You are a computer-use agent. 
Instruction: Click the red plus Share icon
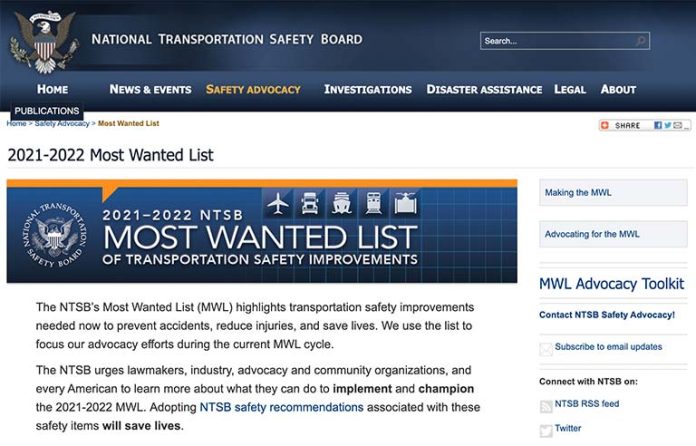click(605, 125)
